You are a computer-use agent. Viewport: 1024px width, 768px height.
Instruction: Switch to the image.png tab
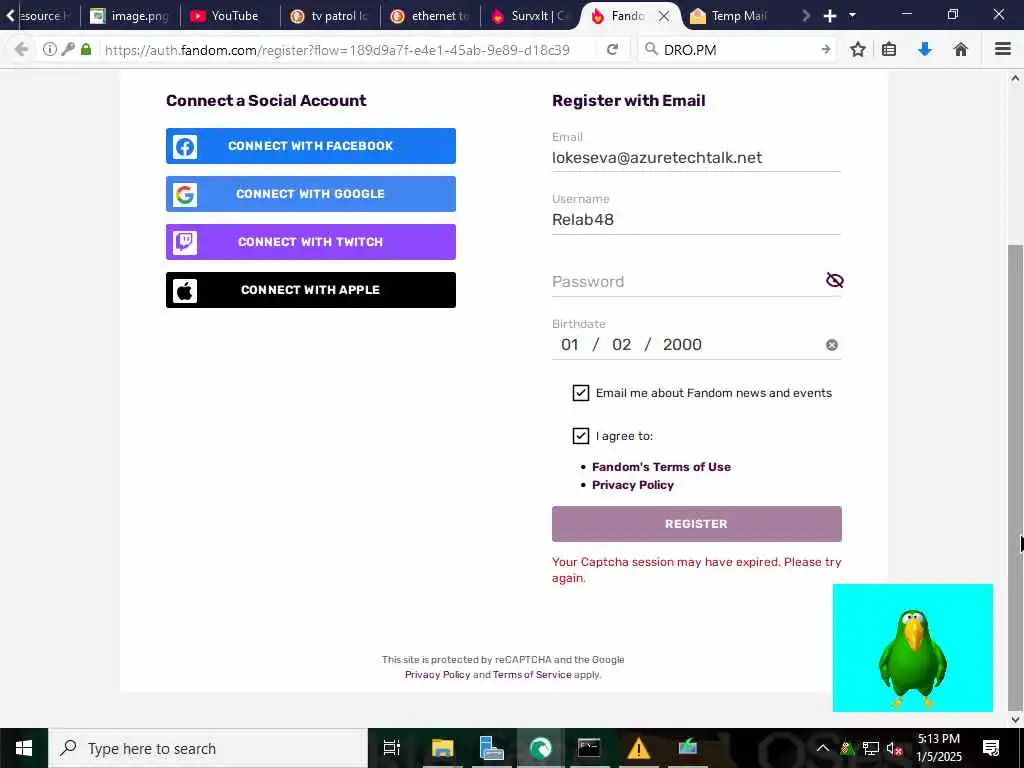pyautogui.click(x=129, y=16)
